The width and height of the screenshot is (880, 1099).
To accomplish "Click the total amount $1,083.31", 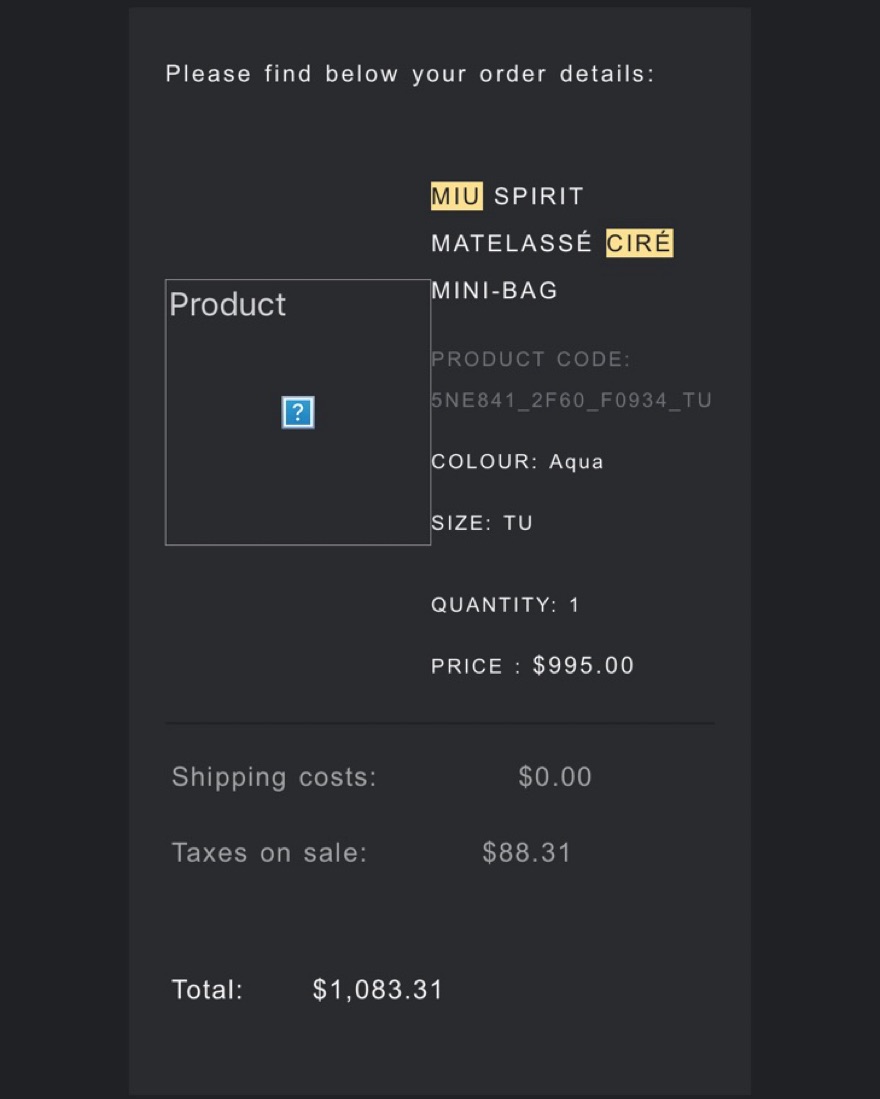I will 378,990.
